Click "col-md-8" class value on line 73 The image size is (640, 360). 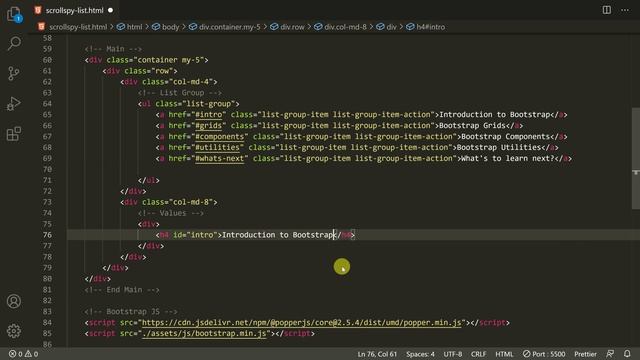[x=191, y=202]
